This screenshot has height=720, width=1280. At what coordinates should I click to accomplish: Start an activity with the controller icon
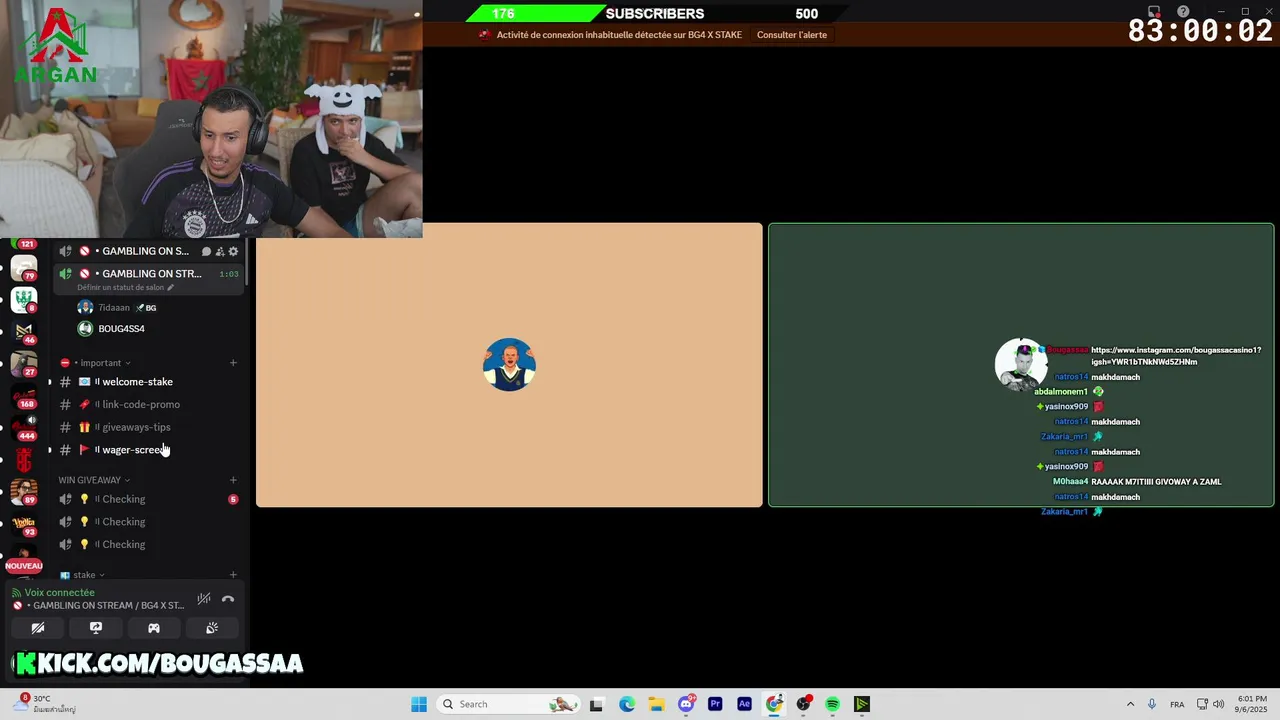coord(154,628)
